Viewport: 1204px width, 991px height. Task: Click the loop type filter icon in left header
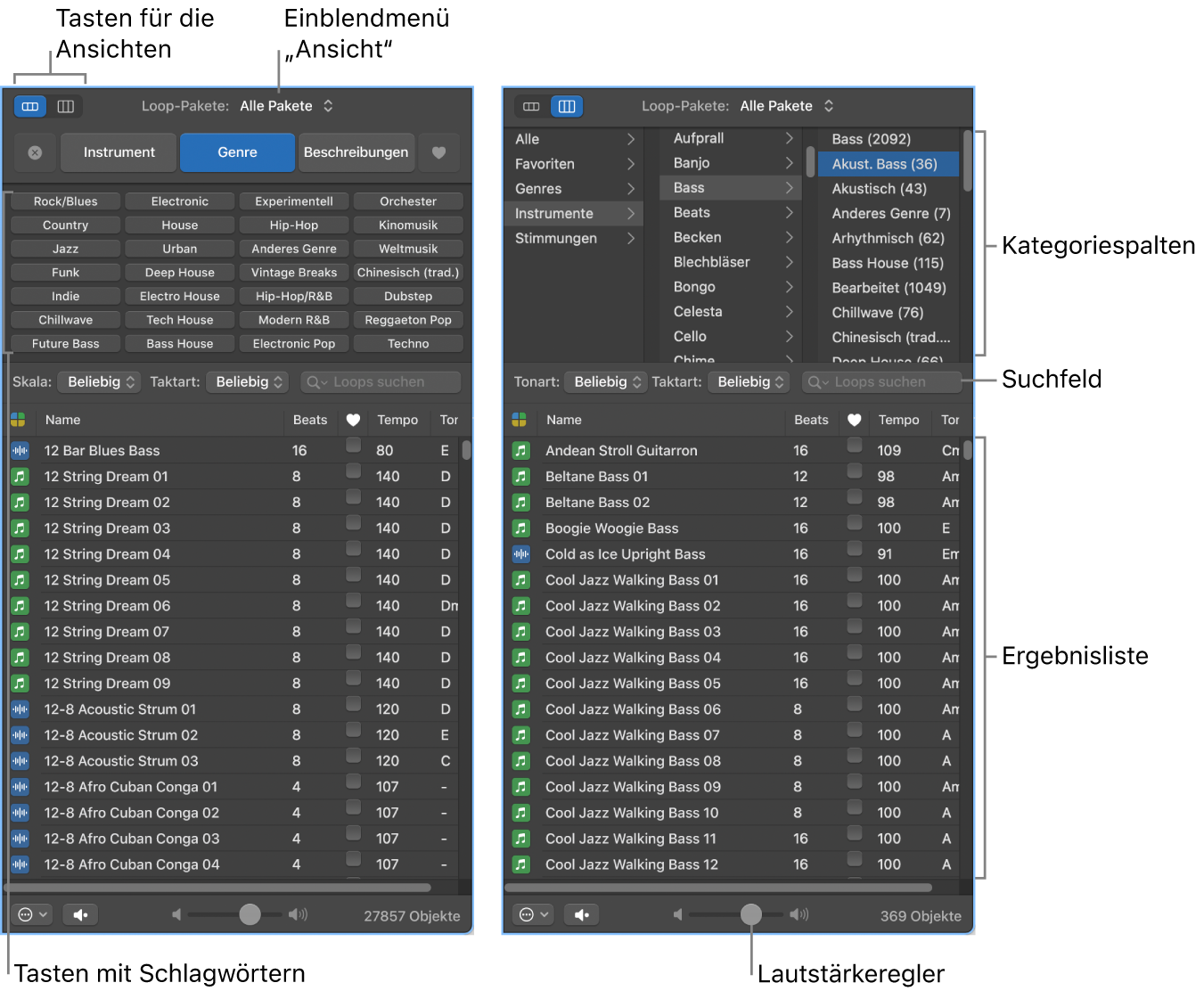(18, 420)
